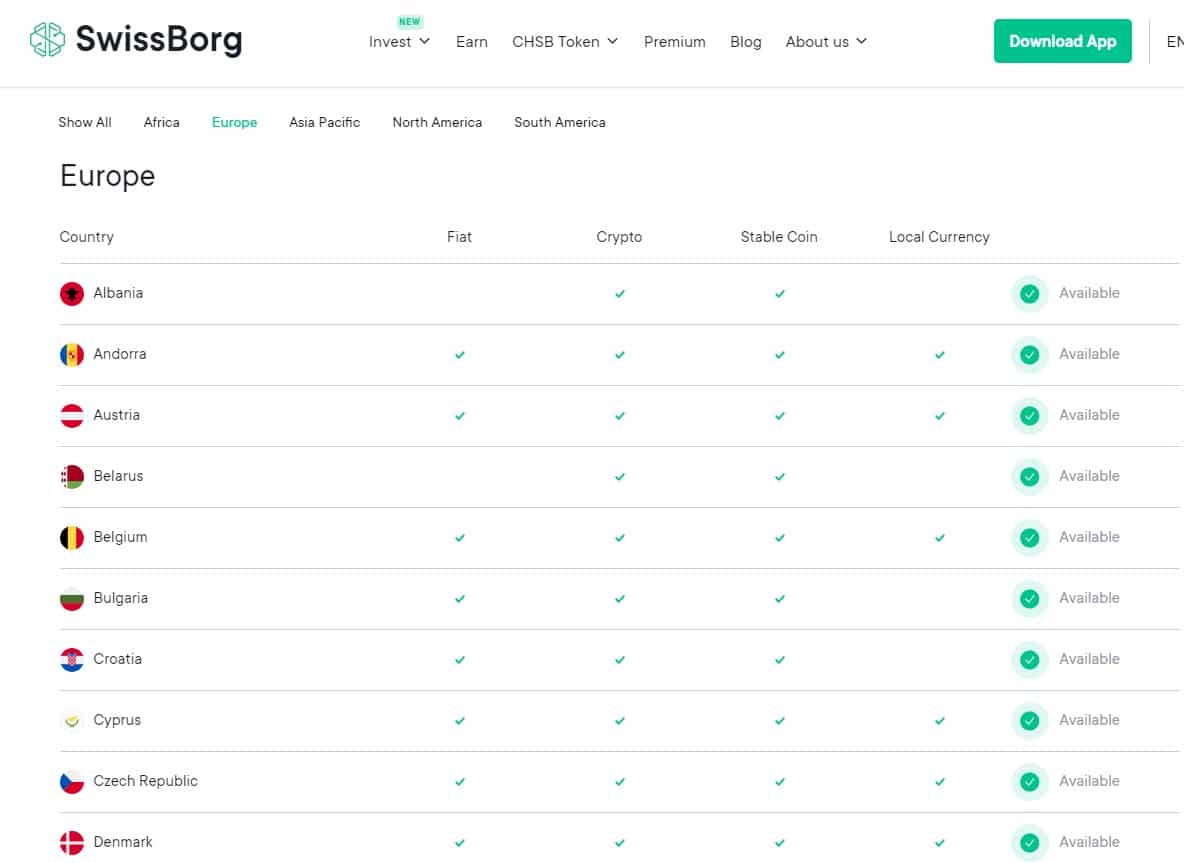Image resolution: width=1184 pixels, height=863 pixels.
Task: Expand the About us menu
Action: point(826,42)
